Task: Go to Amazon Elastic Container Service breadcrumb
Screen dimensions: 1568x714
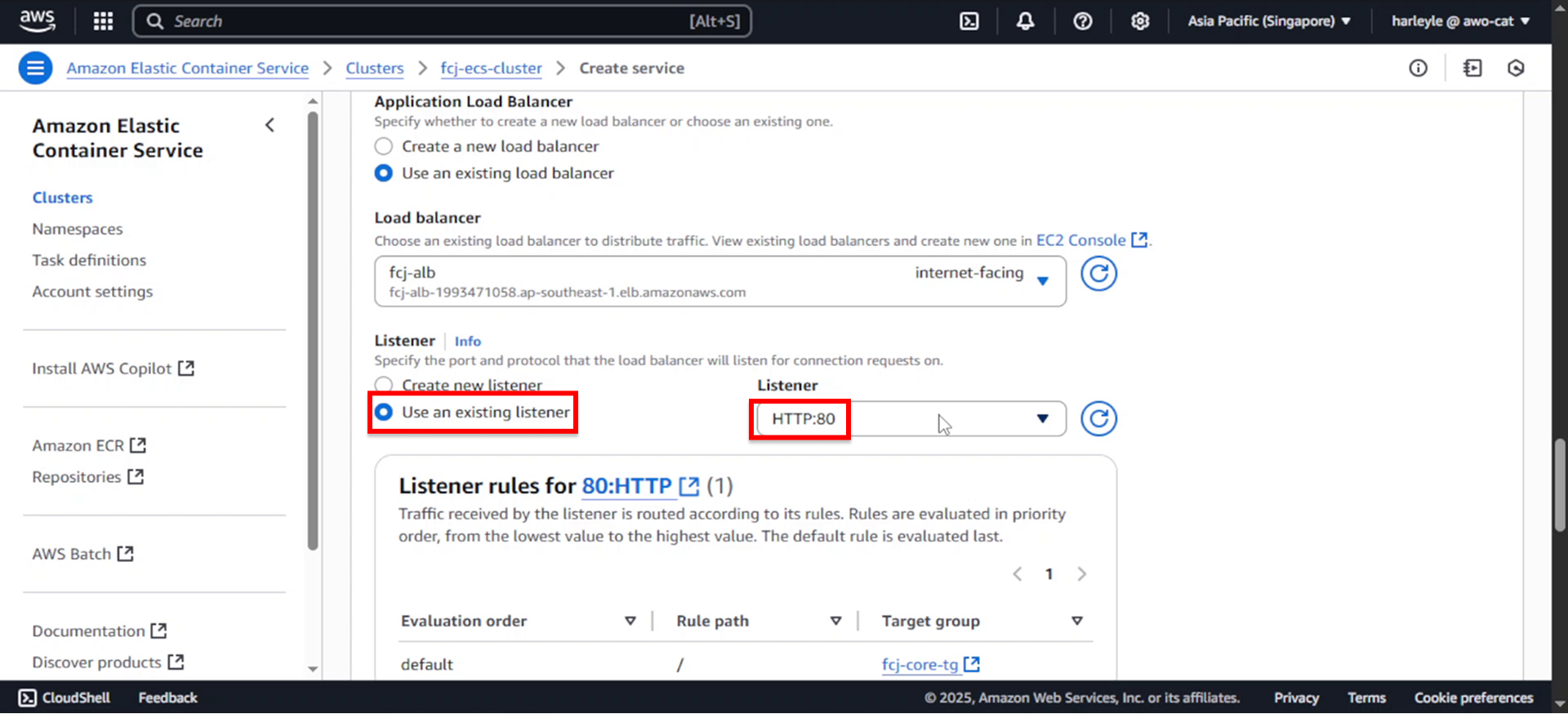Action: coord(188,69)
